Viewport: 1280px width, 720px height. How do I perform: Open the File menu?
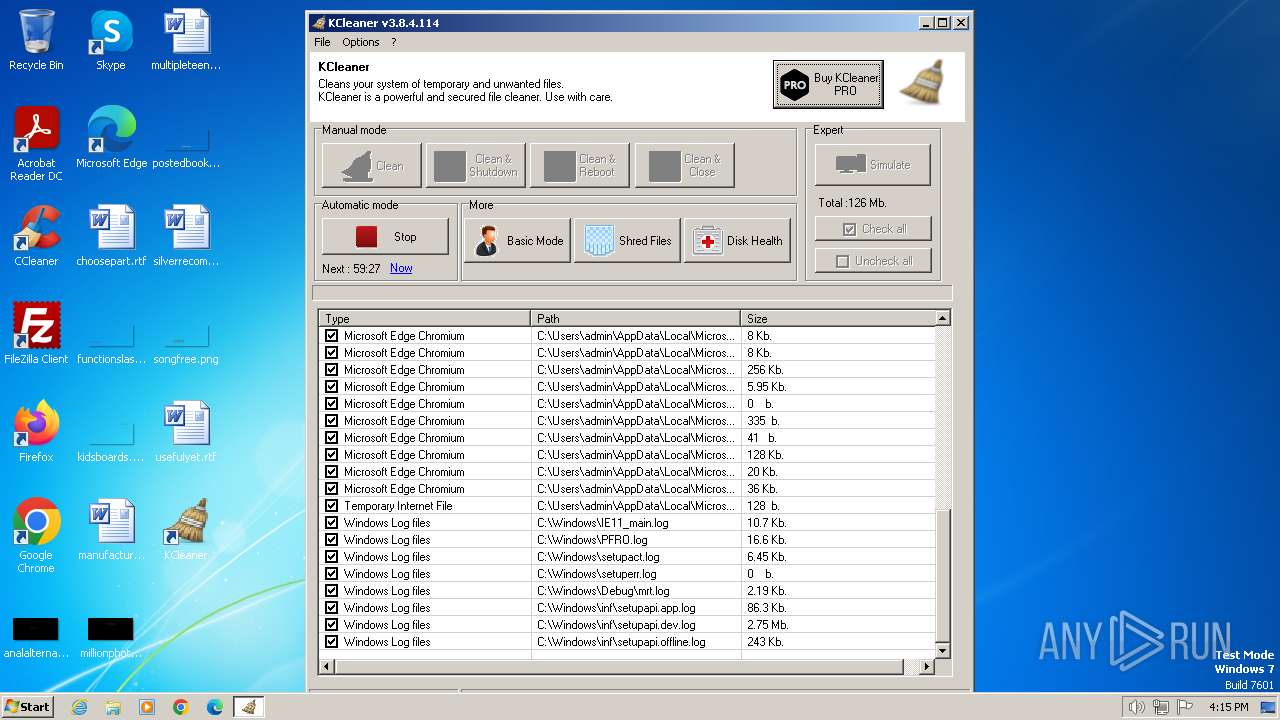click(x=322, y=42)
